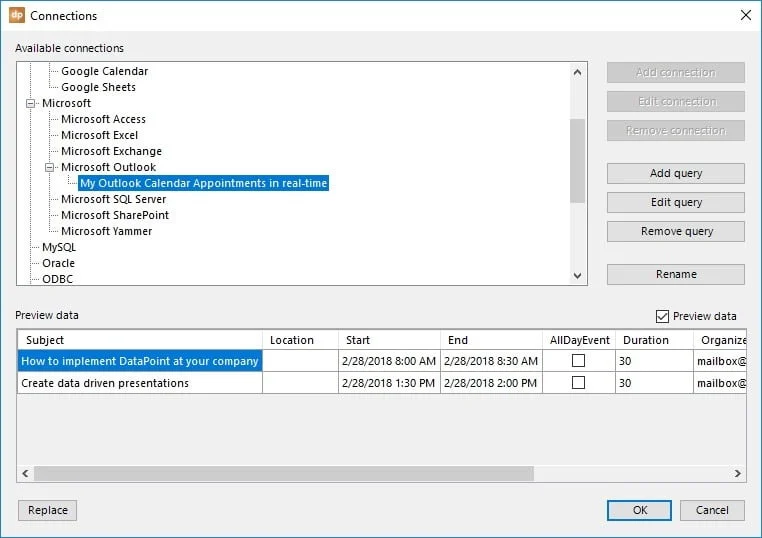Click the empty Location cell in the DataPoint row
Screen dimensions: 762x538
click(x=300, y=361)
